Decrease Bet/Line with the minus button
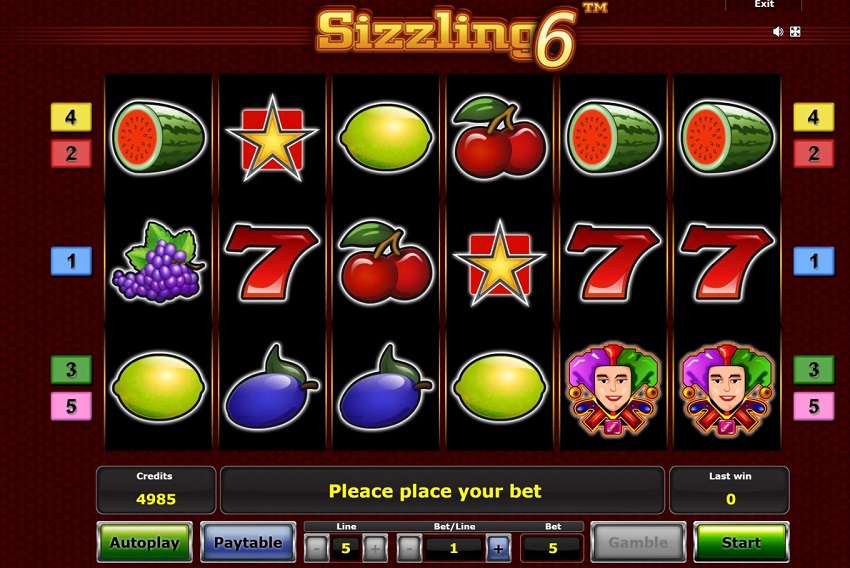The image size is (850, 568). (x=409, y=548)
